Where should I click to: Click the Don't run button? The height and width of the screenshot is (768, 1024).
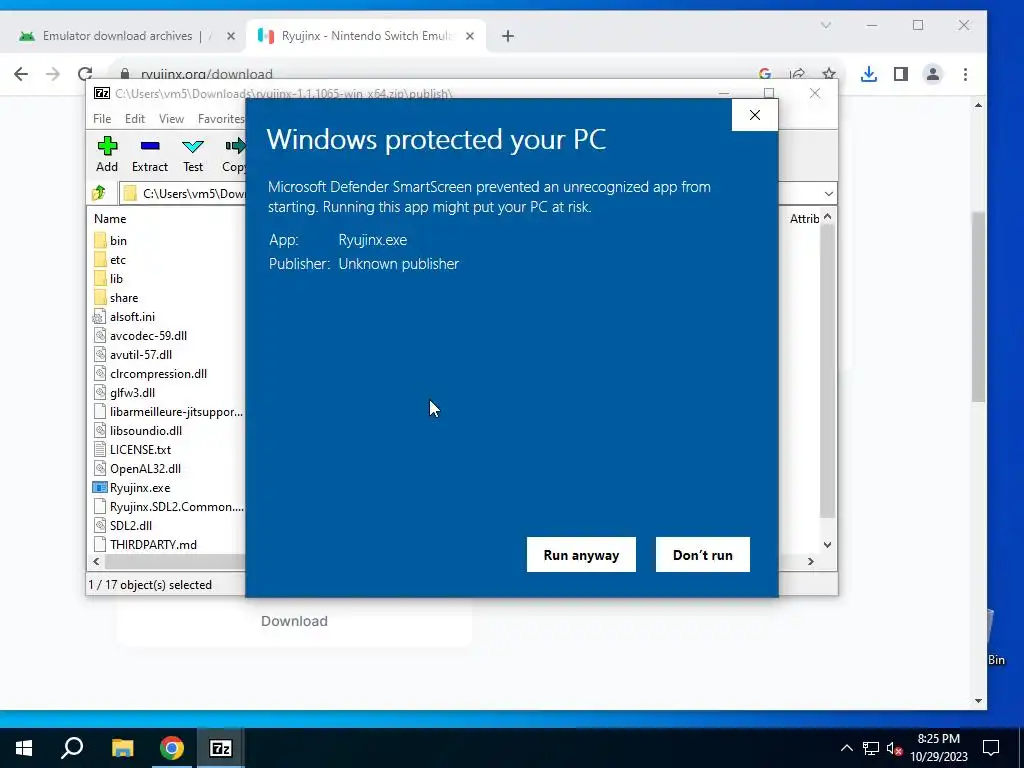pos(703,554)
